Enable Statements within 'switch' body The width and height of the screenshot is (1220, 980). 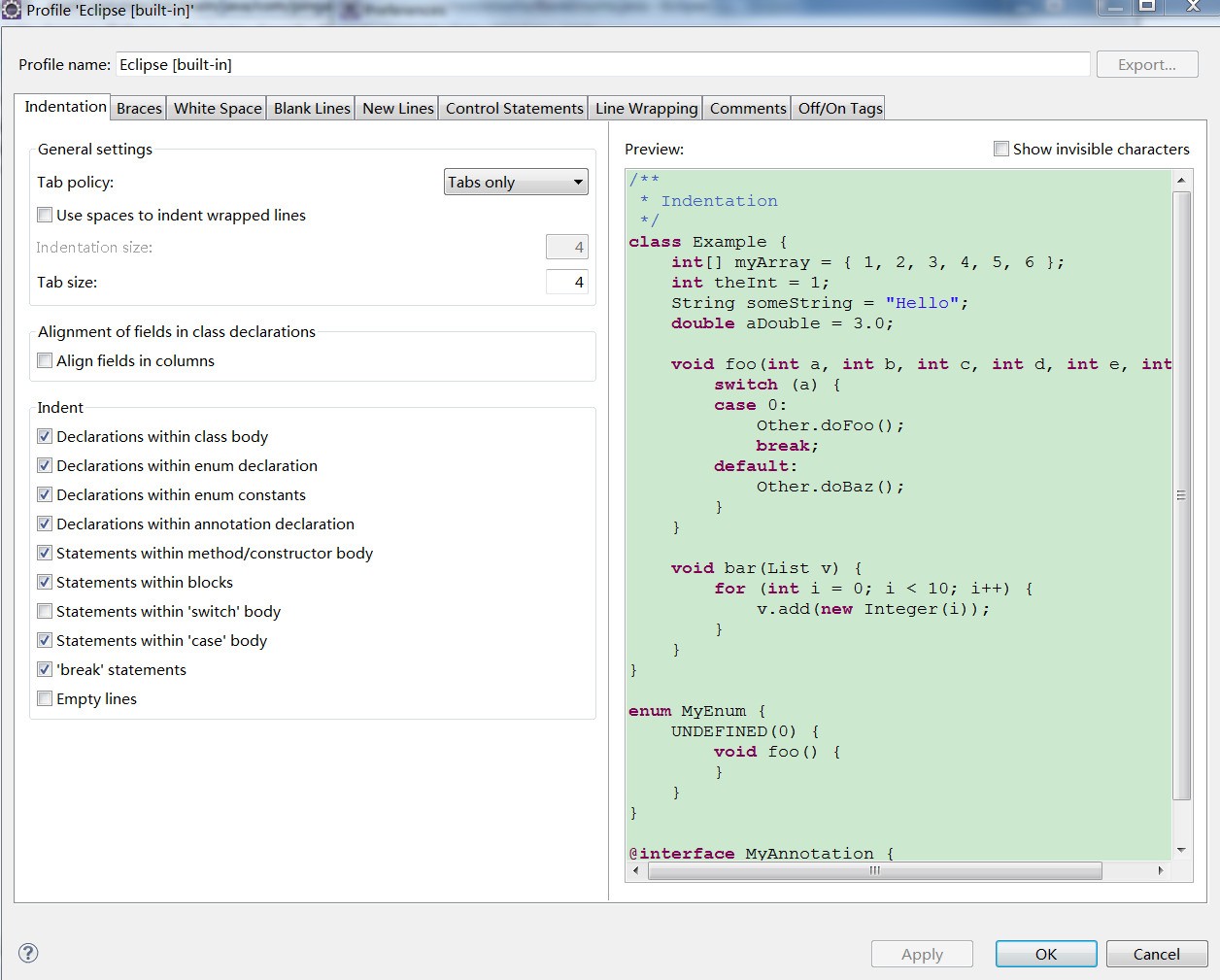tap(45, 611)
